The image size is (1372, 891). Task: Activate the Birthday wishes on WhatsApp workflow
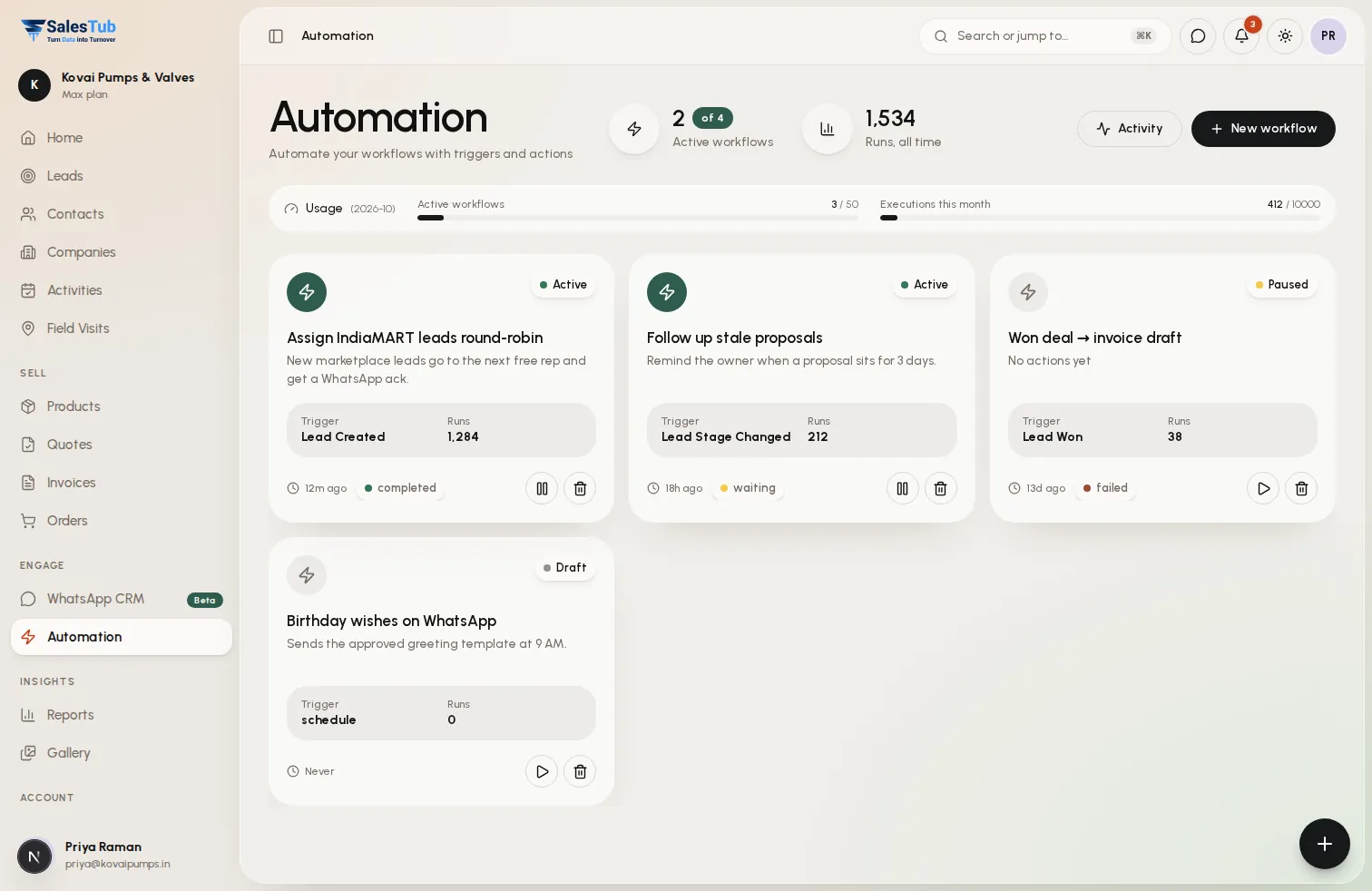click(542, 771)
